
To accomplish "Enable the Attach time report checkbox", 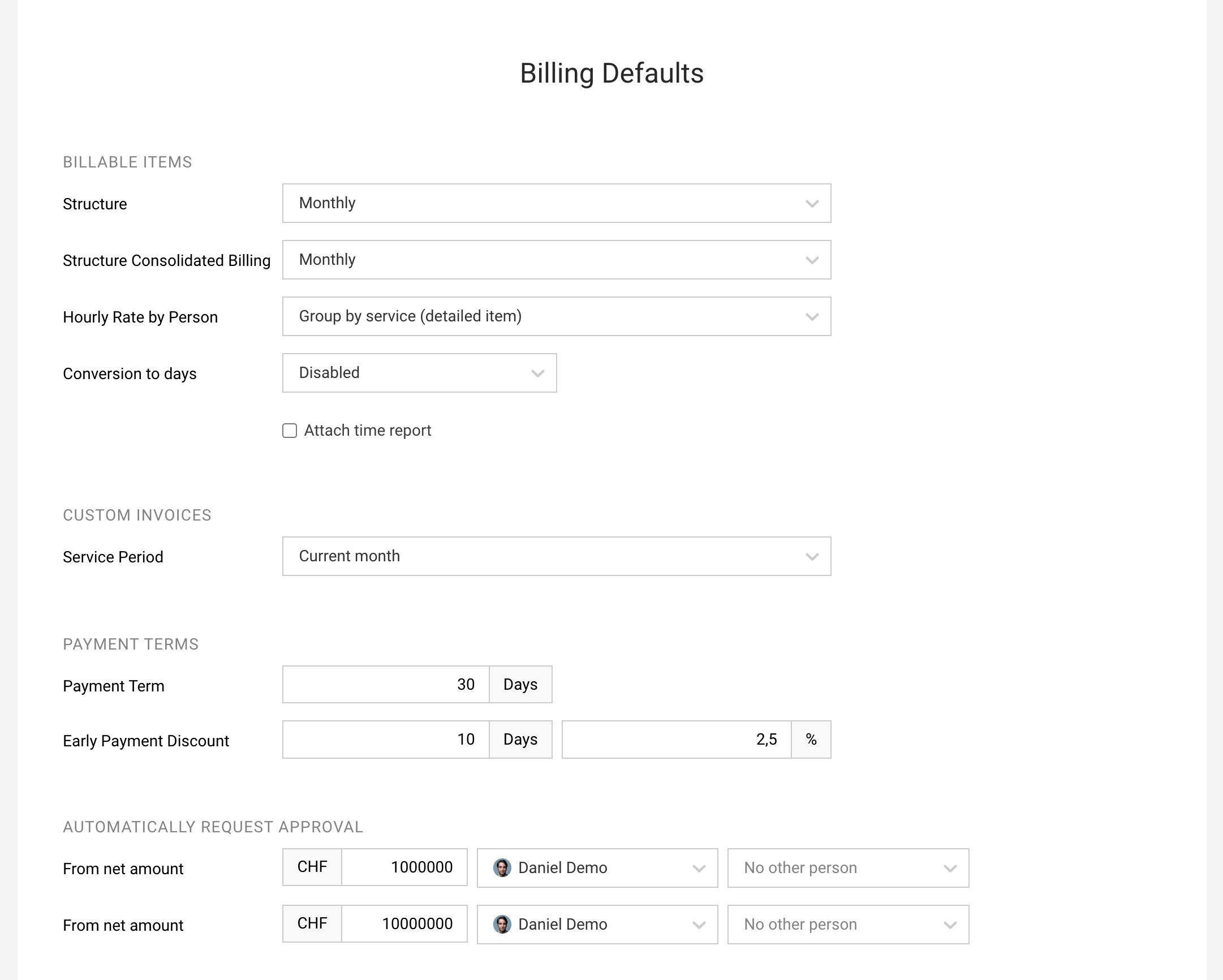I will pyautogui.click(x=290, y=431).
